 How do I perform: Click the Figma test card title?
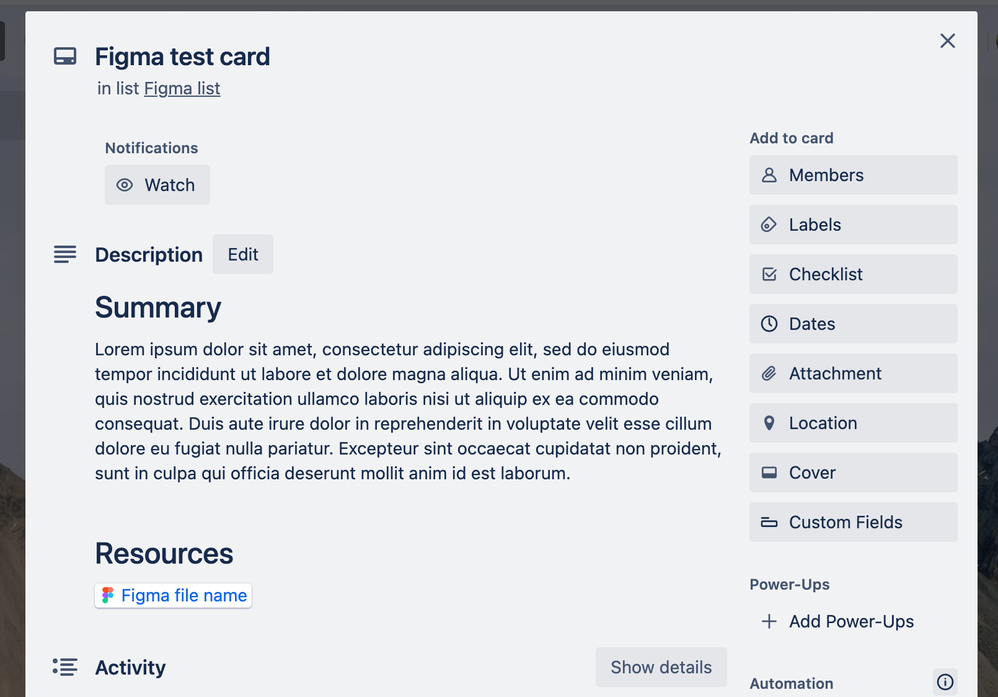(x=182, y=57)
